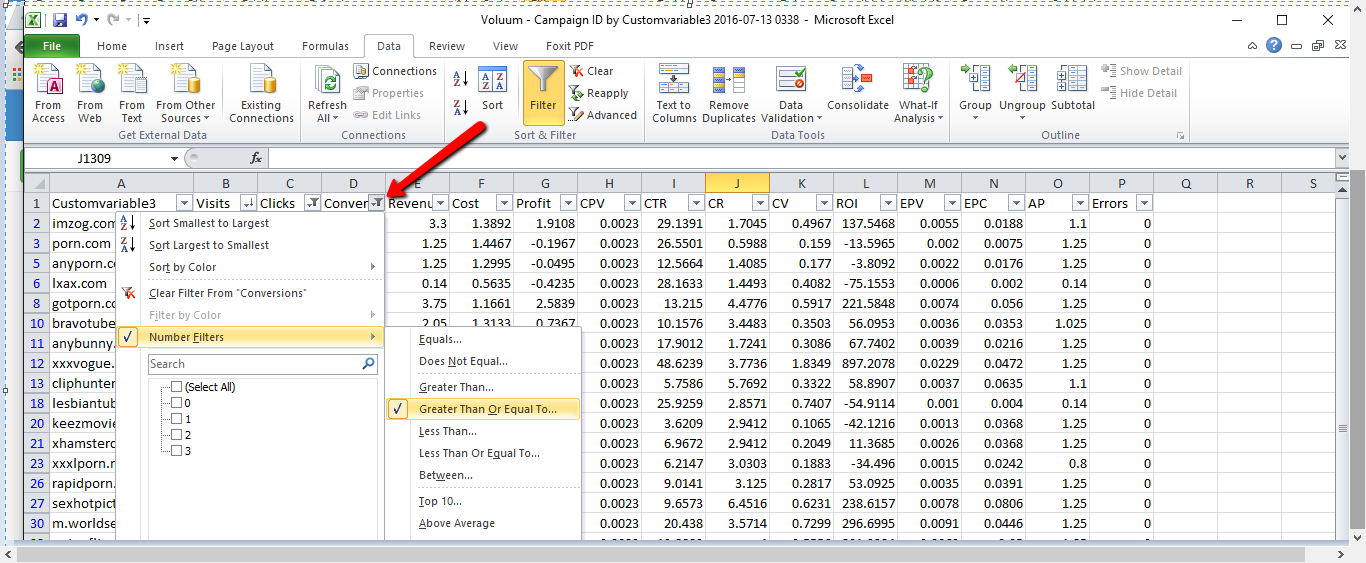1366x563 pixels.
Task: Check the filter value 2 checkbox
Action: point(177,435)
